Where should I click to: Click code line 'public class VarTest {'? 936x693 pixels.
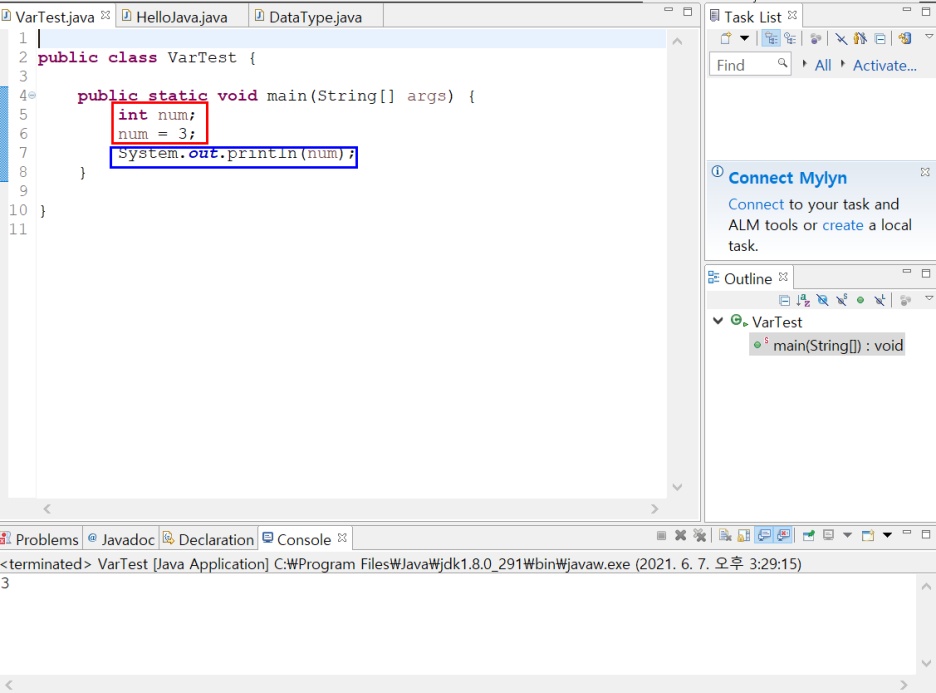pyautogui.click(x=147, y=58)
